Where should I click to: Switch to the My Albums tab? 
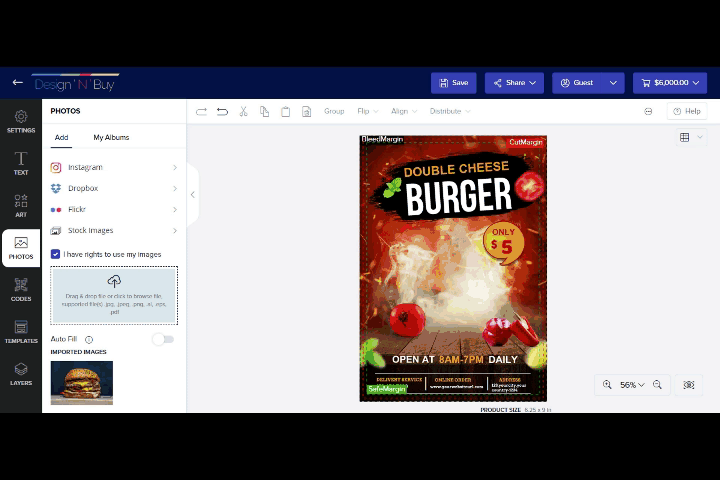point(111,137)
